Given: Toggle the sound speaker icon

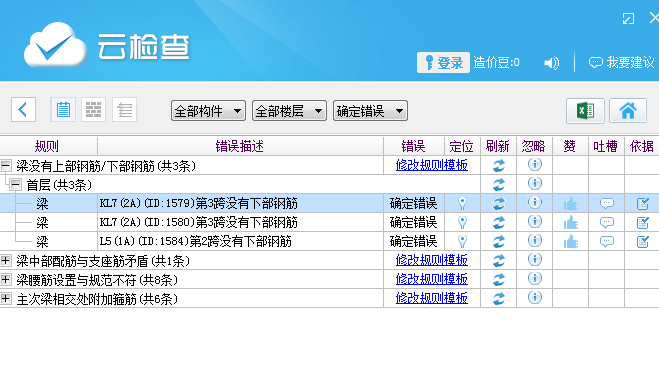Looking at the screenshot, I should [x=551, y=63].
